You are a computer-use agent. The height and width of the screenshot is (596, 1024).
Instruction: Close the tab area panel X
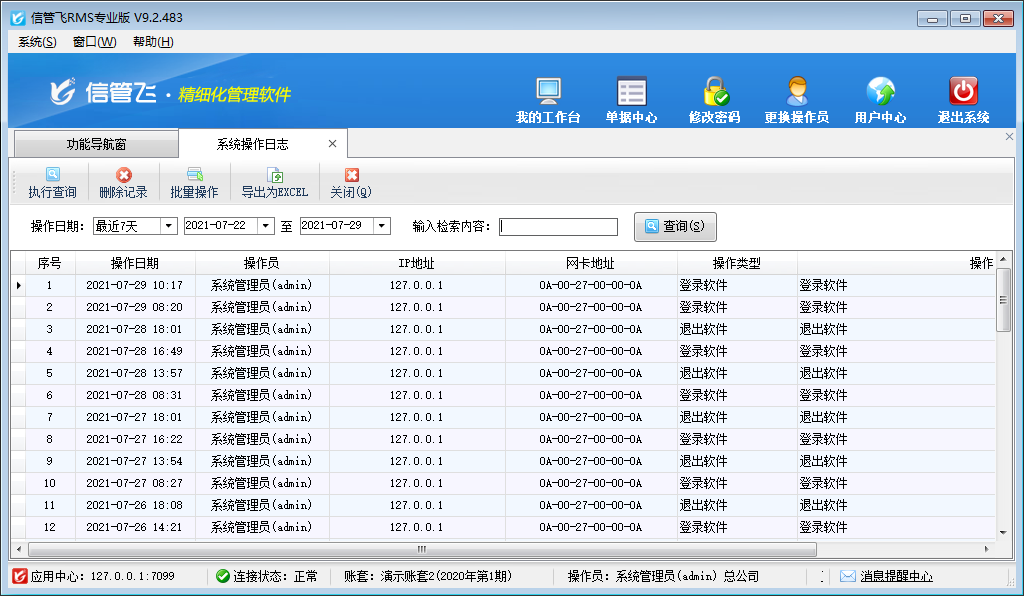(x=1009, y=136)
